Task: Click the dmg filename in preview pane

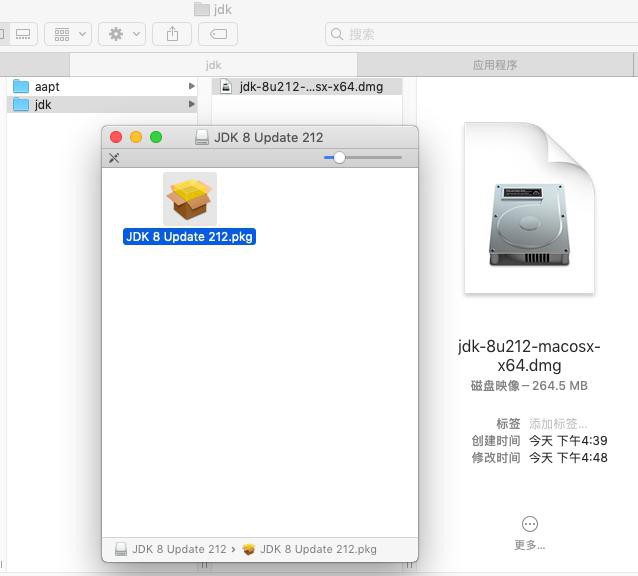Action: [x=529, y=356]
